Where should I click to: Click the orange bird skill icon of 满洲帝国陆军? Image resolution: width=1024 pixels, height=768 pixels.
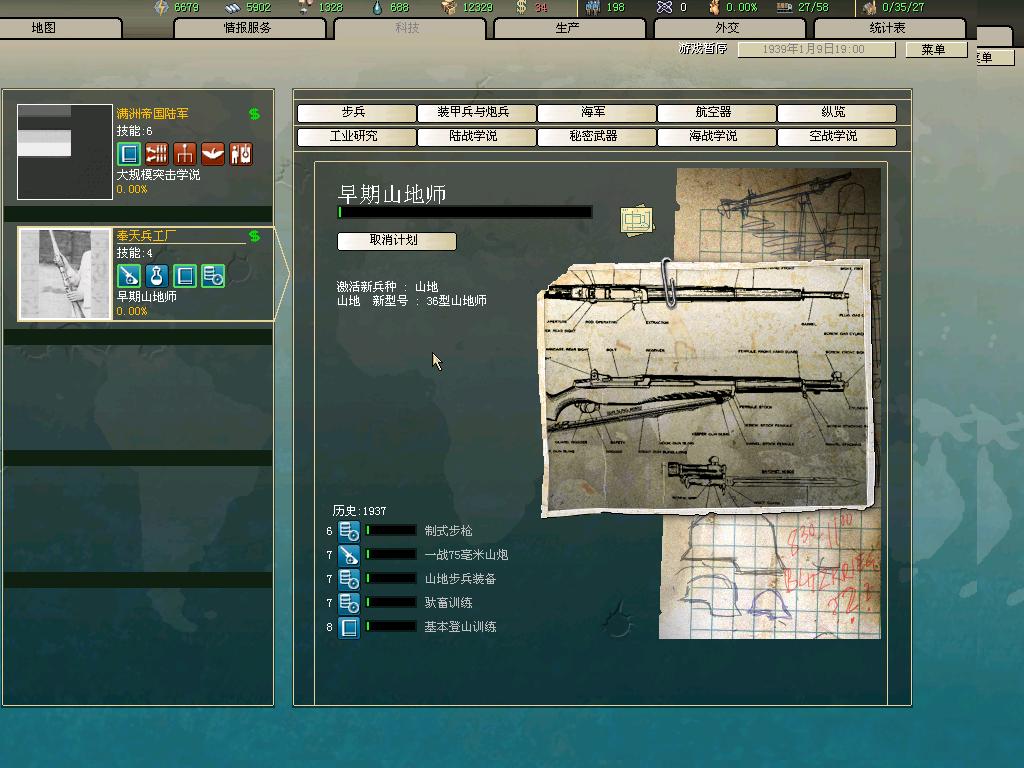[x=213, y=154]
